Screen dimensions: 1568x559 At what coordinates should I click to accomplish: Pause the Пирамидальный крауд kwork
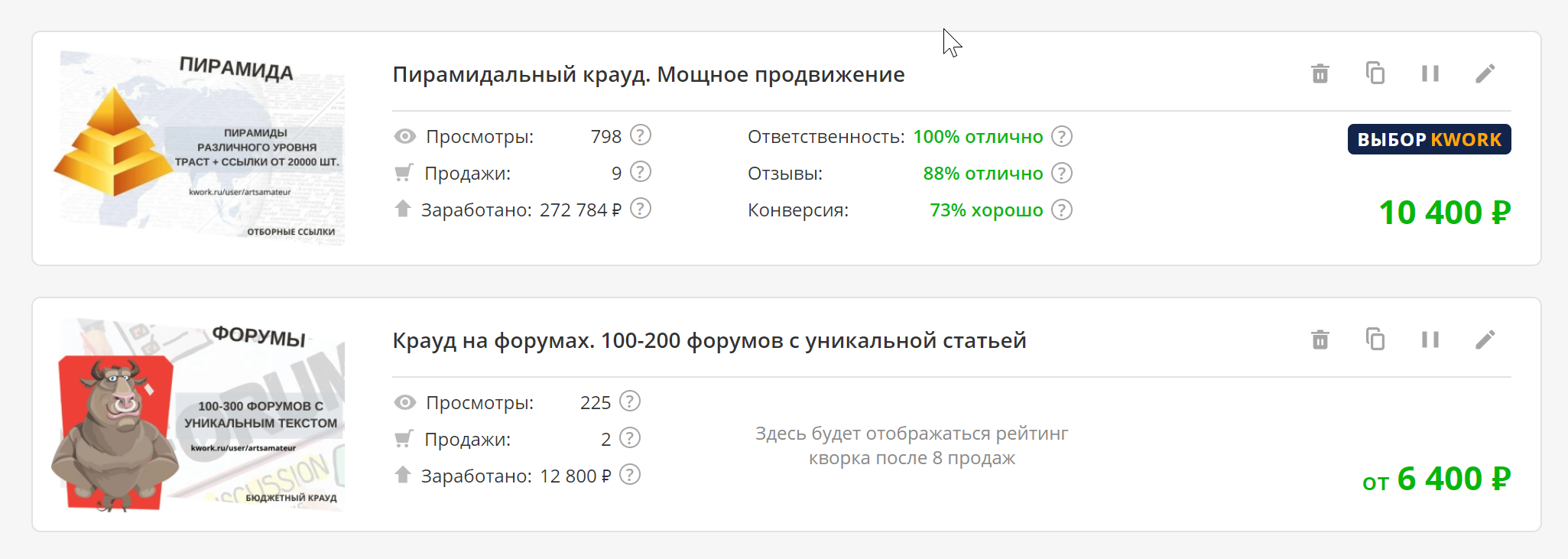(1430, 74)
